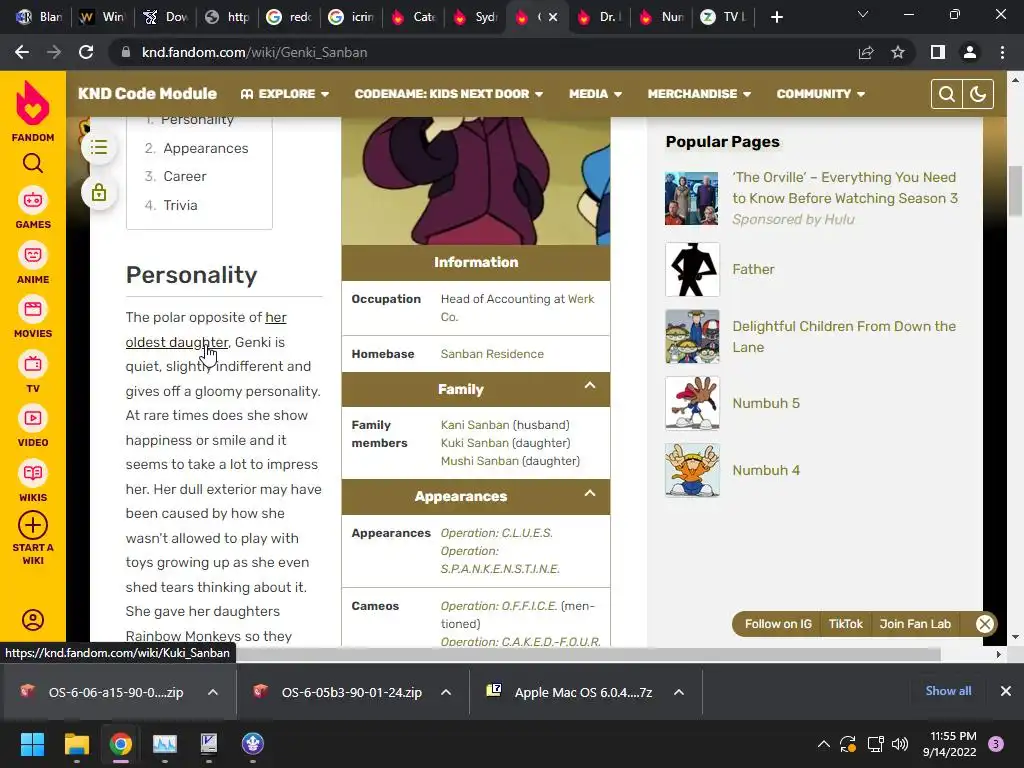
Task: Open Chrome three-dot menu
Action: [x=1002, y=52]
